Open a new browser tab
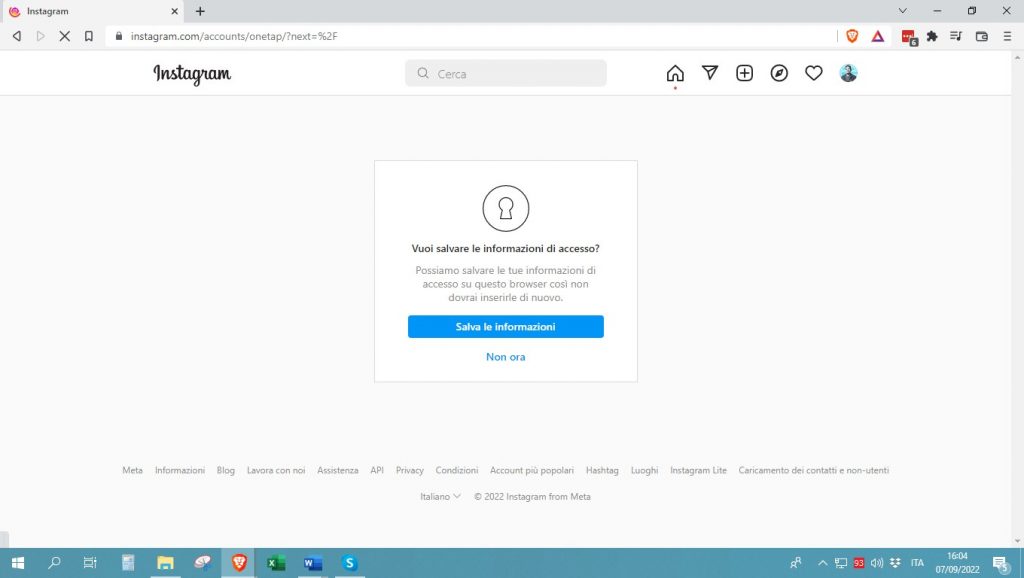Image resolution: width=1024 pixels, height=578 pixels. 200,11
